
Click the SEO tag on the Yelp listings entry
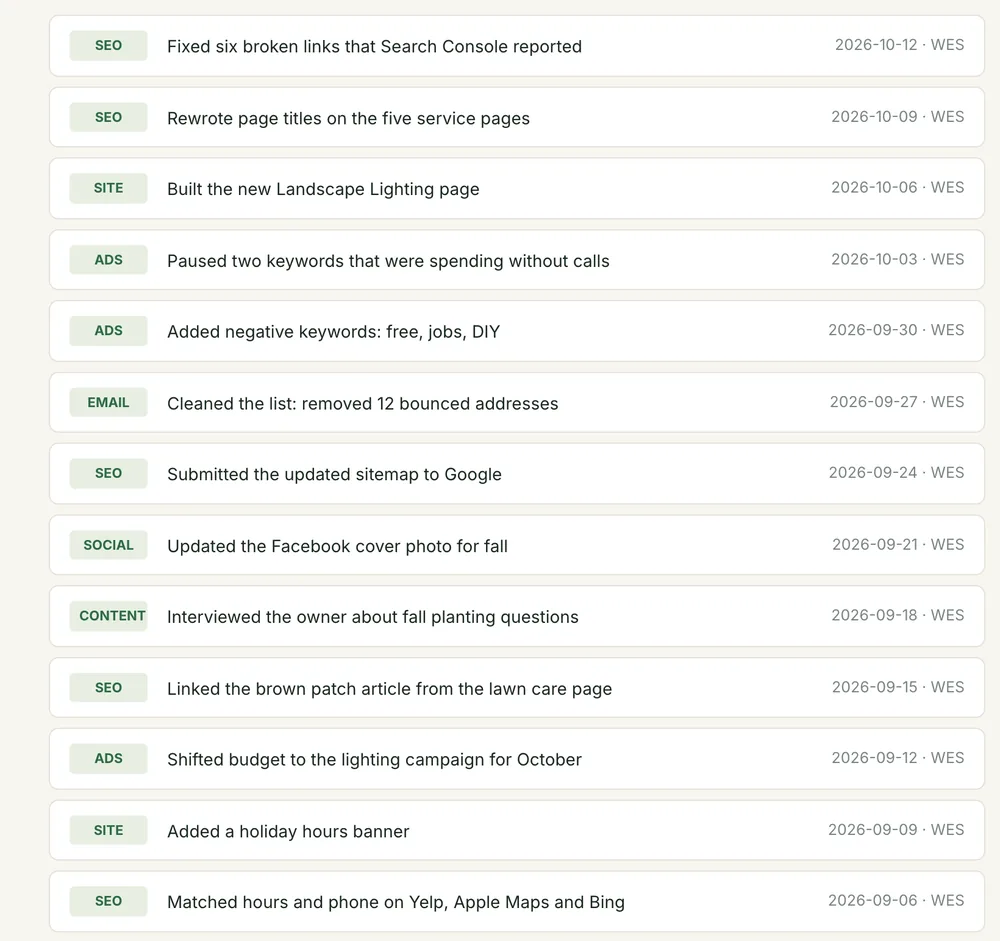pos(108,901)
